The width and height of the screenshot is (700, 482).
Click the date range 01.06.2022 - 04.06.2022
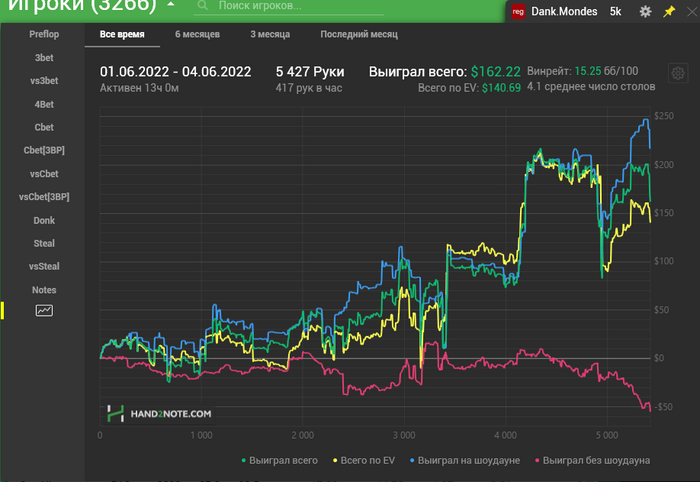(x=175, y=71)
